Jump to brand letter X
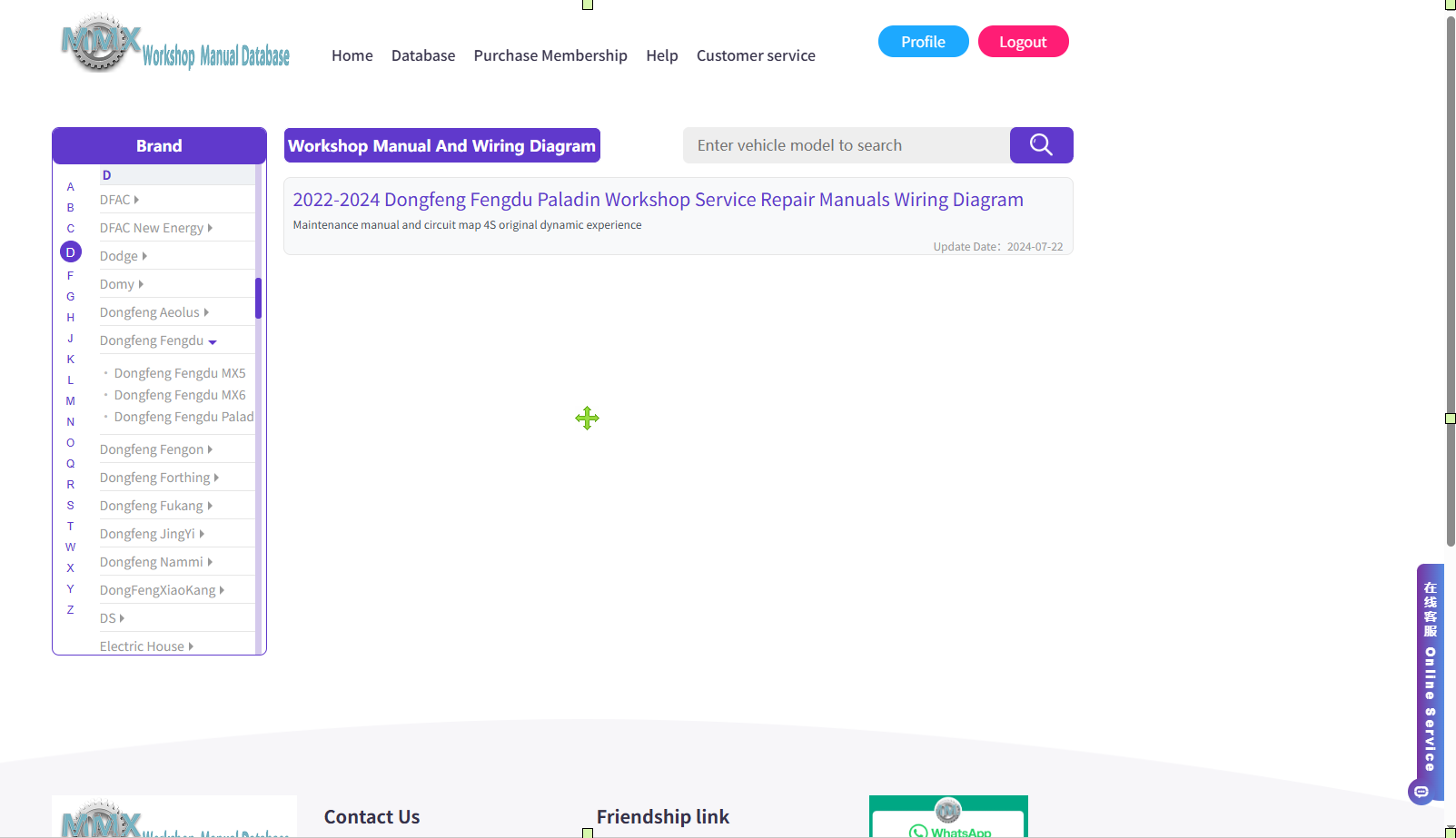 click(x=71, y=568)
